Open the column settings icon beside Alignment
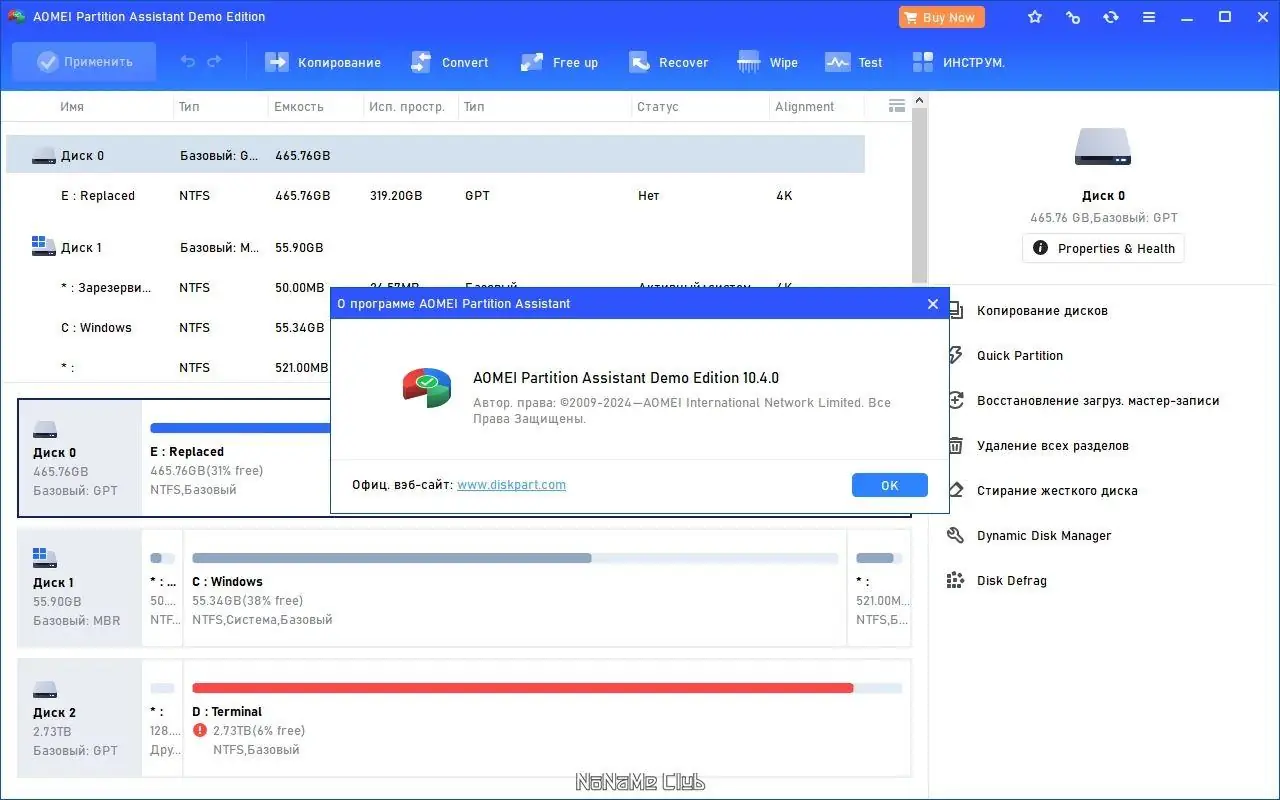This screenshot has height=800, width=1280. point(897,106)
